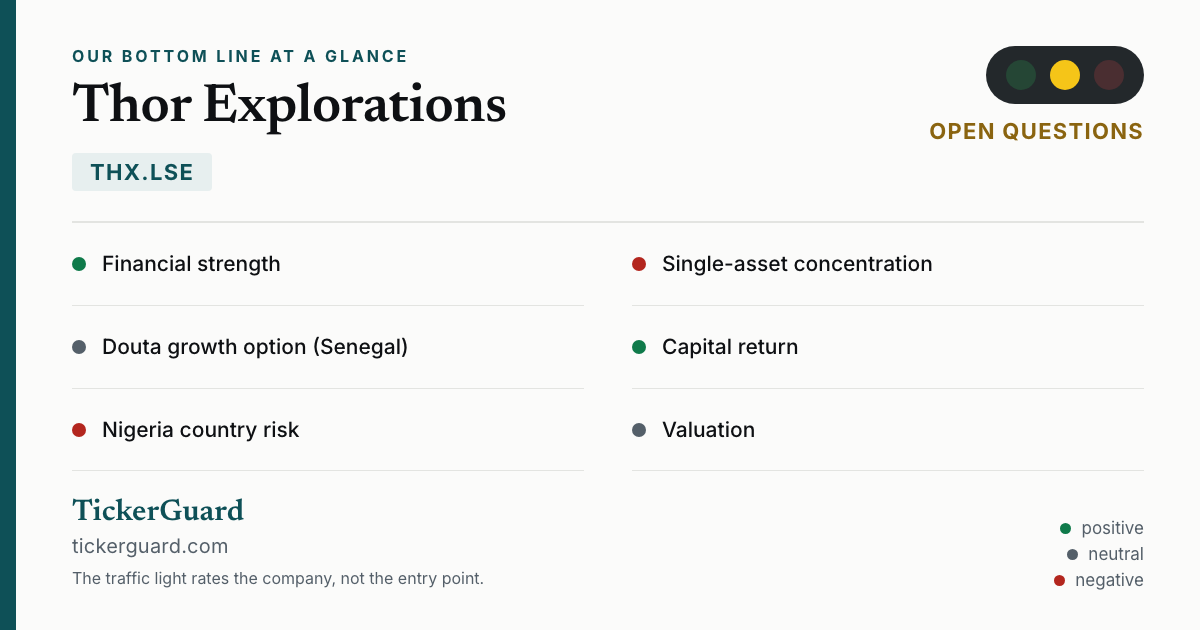Screen dimensions: 1200x630
Task: Click the red dot beside Single-asset concentration
Action: click(x=639, y=264)
